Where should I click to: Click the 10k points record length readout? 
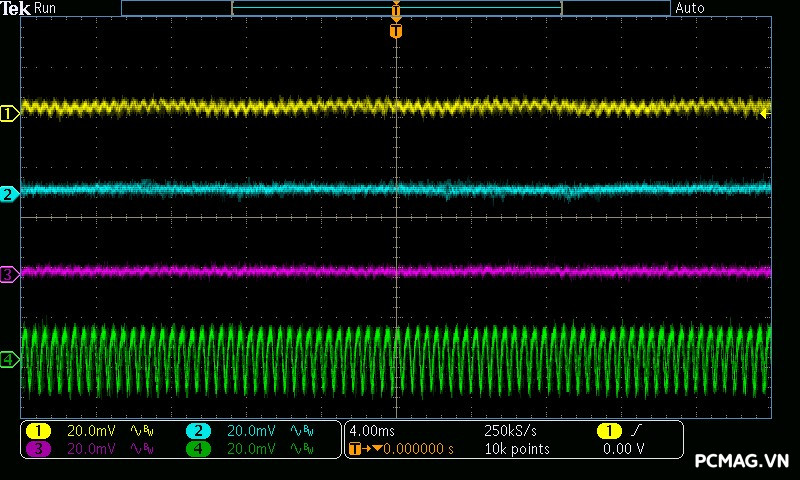516,449
